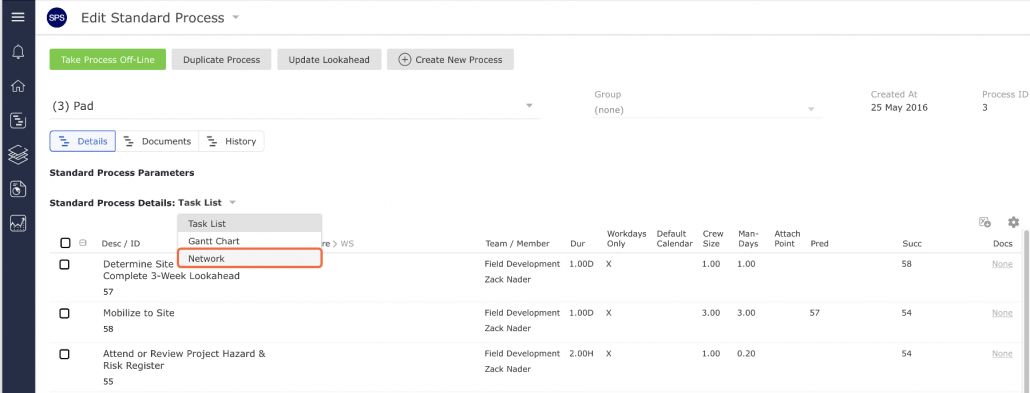This screenshot has height=393, width=1030.
Task: Open the task list icon in sidebar
Action: pyautogui.click(x=18, y=120)
